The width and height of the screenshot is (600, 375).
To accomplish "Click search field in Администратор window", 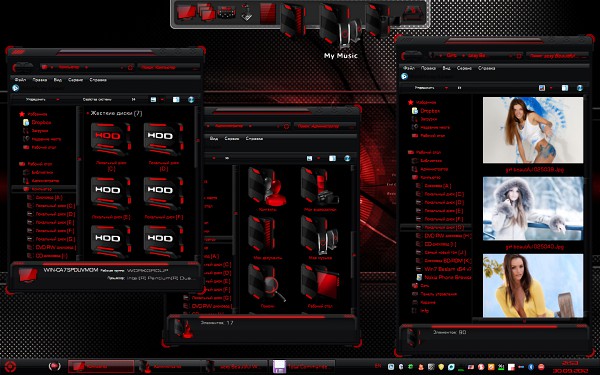I will 326,126.
